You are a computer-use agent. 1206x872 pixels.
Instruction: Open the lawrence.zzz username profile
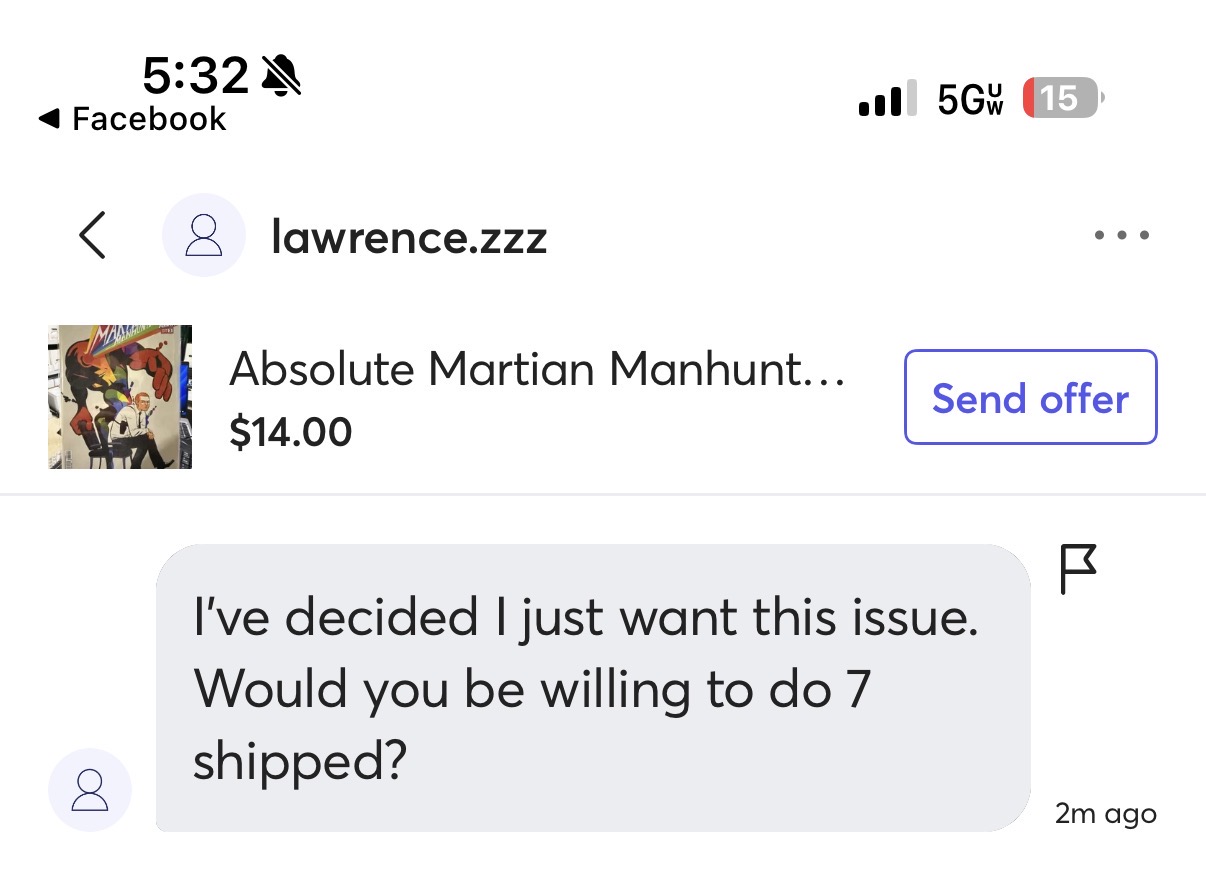tap(408, 237)
